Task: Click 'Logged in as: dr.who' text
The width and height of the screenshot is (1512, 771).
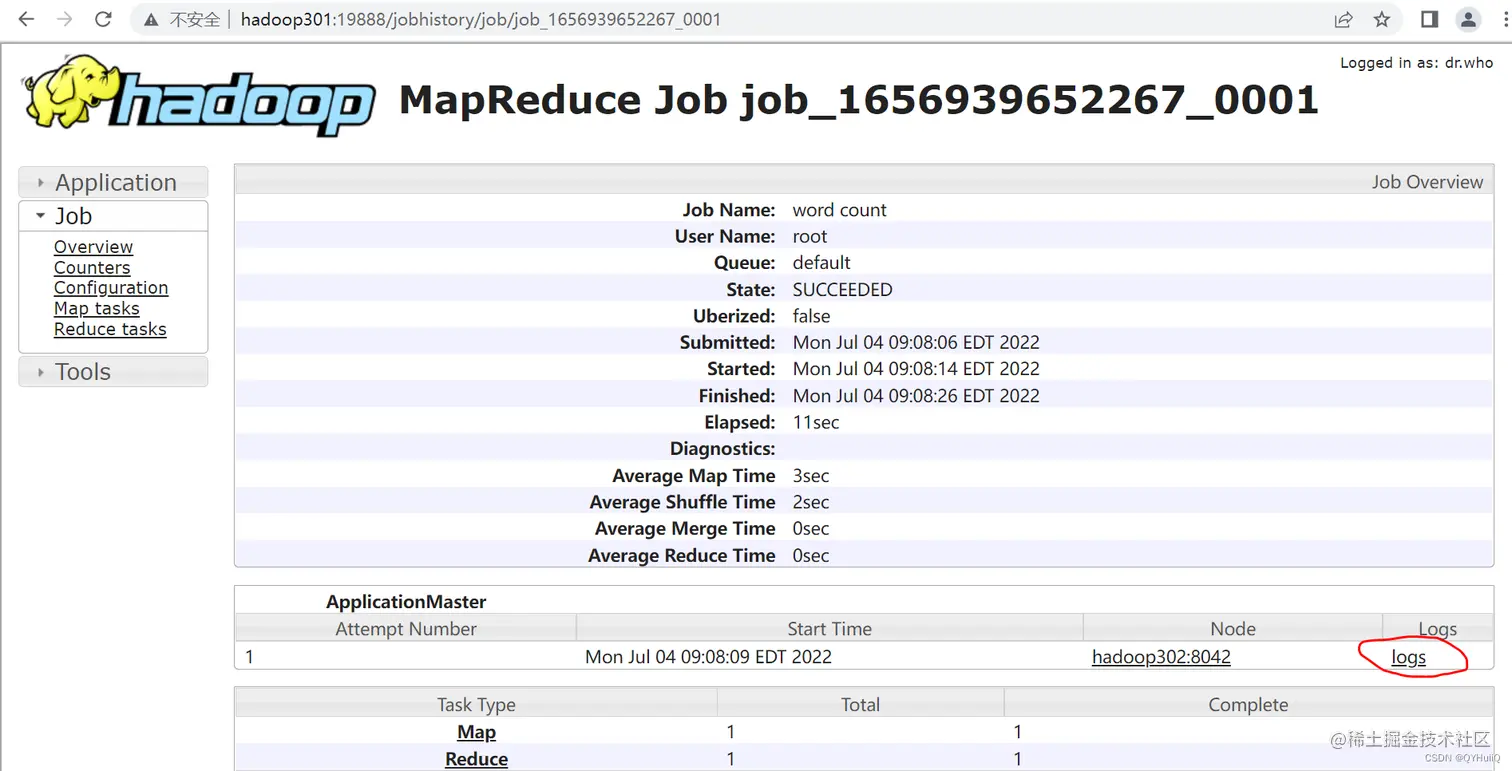Action: [1416, 63]
